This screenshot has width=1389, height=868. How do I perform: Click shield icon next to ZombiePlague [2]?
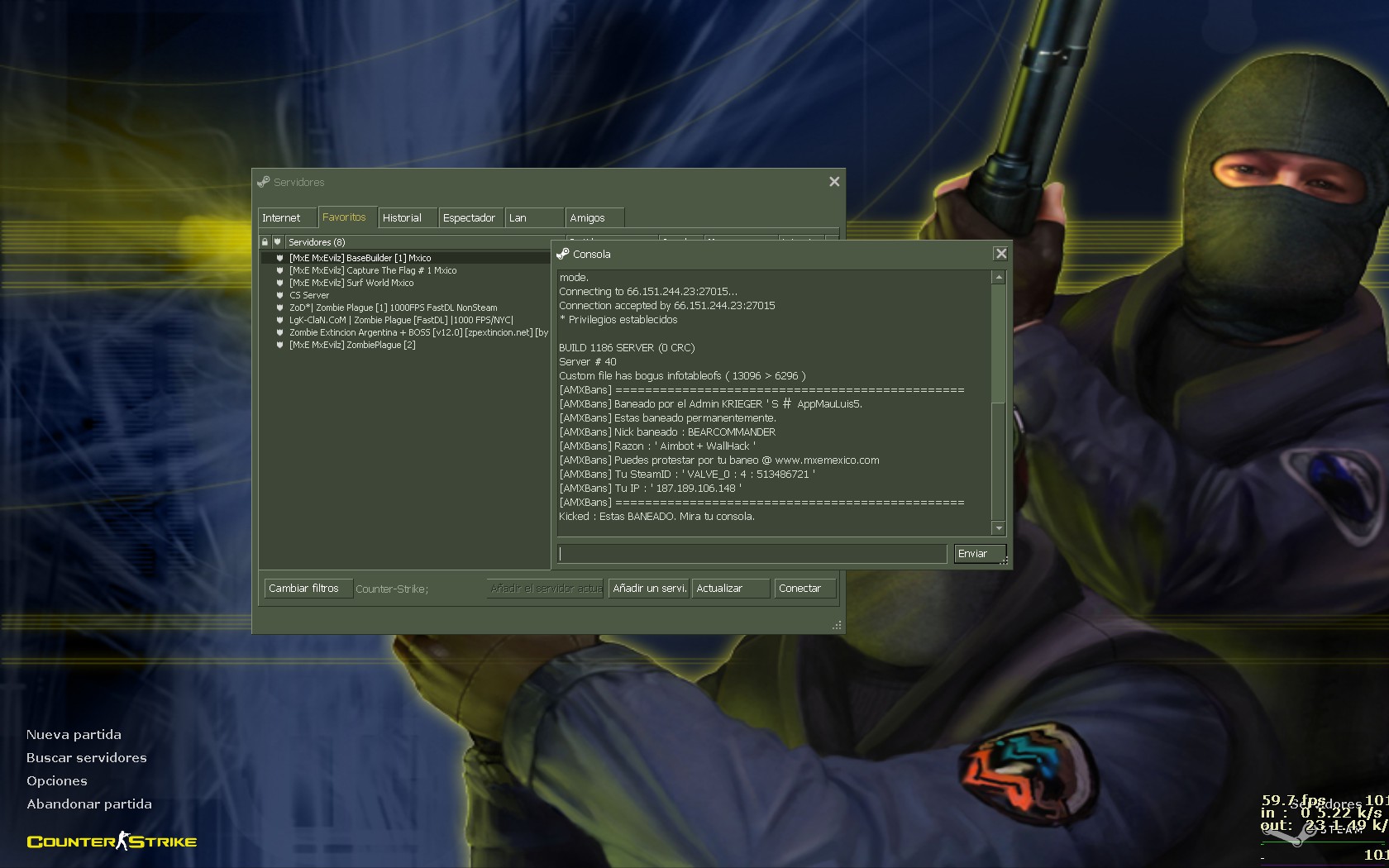click(x=280, y=345)
